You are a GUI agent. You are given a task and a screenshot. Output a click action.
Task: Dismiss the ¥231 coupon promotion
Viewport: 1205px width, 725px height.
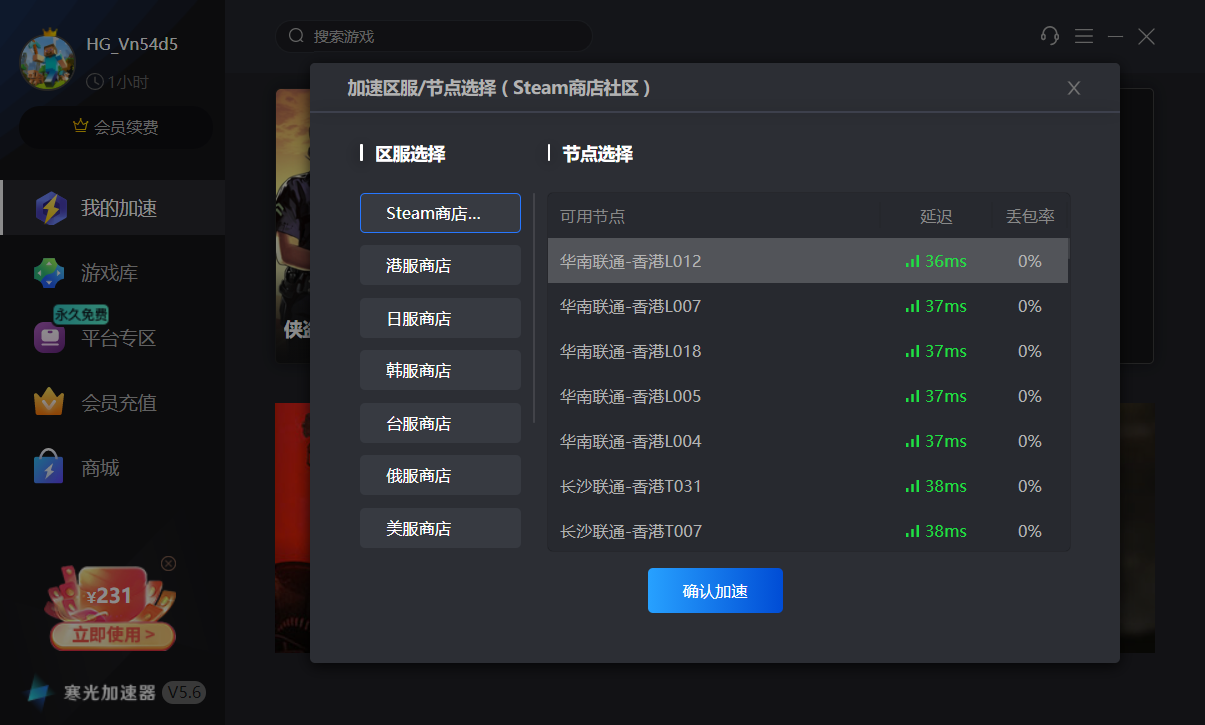tap(168, 563)
